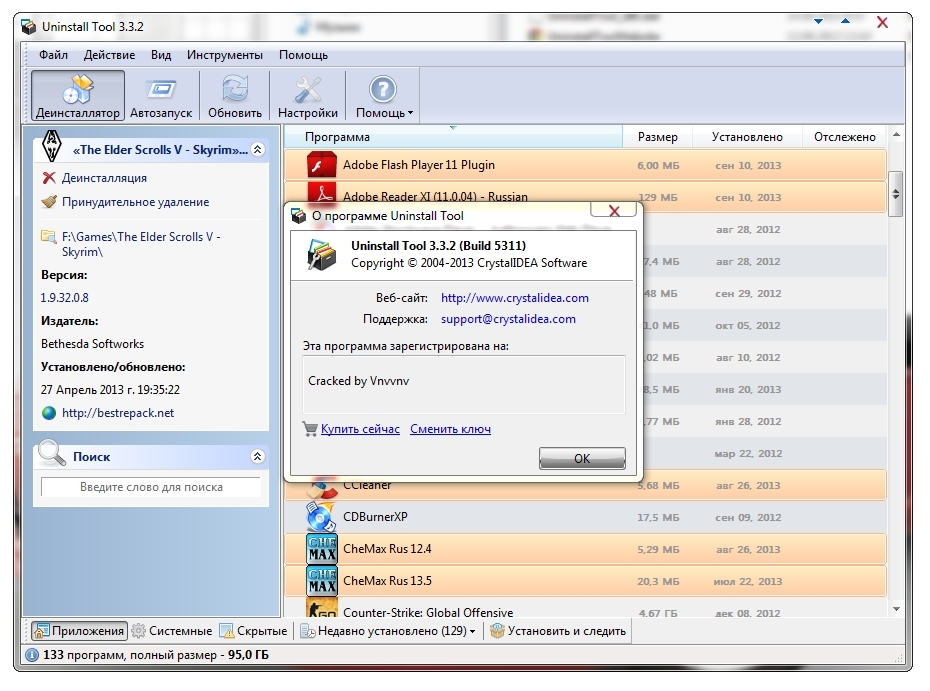Click the icon in About dialog title bar
Viewport: 930px width, 691px height.
pos(298,216)
